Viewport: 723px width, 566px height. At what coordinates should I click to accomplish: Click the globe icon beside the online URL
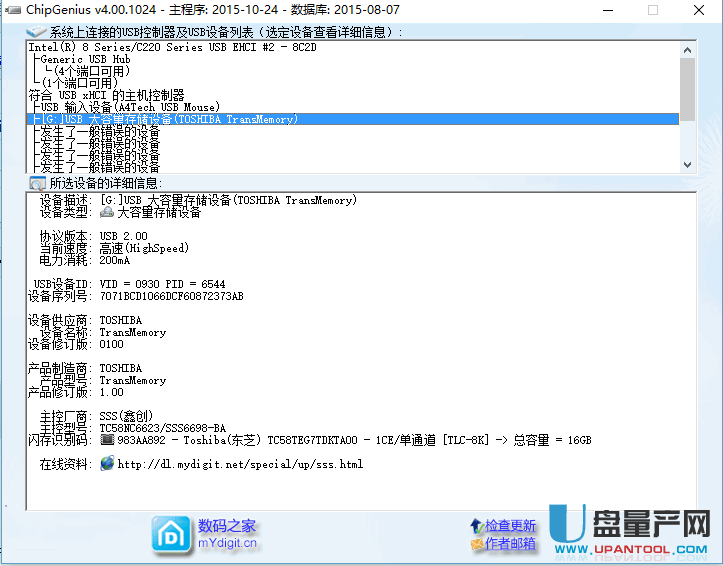[x=107, y=464]
